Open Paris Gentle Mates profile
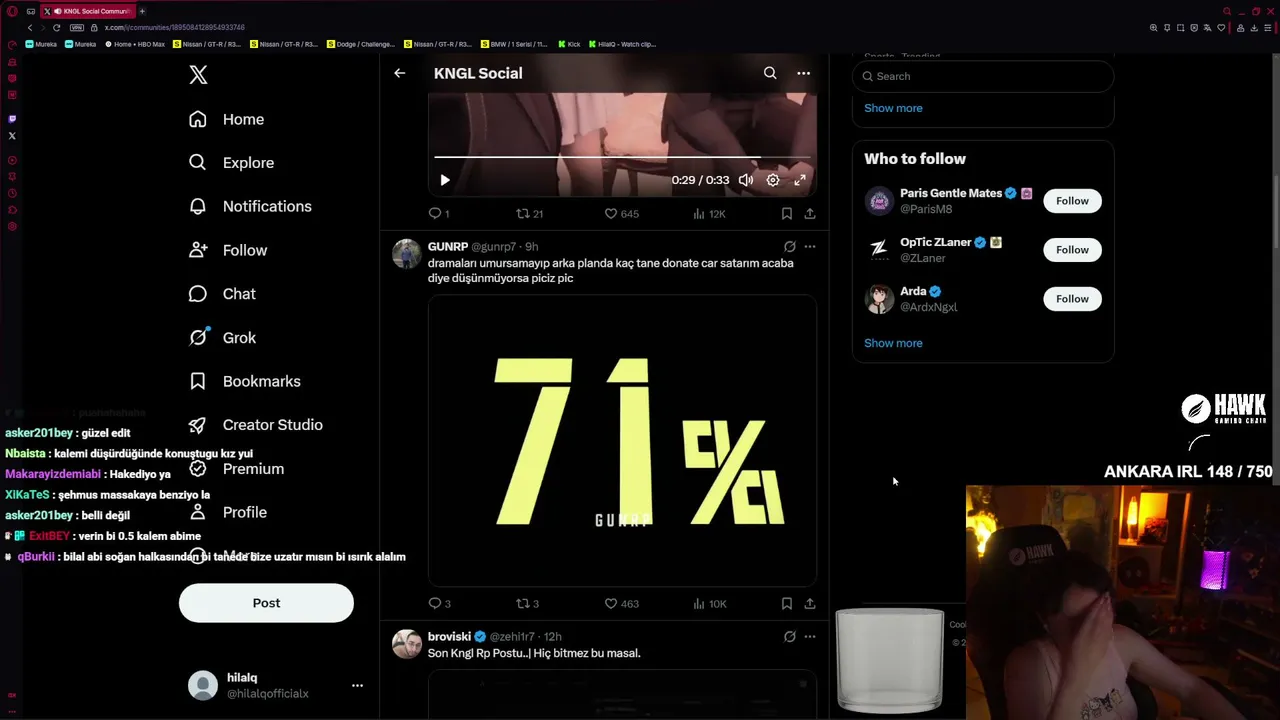Image resolution: width=1280 pixels, height=720 pixels. (x=951, y=193)
